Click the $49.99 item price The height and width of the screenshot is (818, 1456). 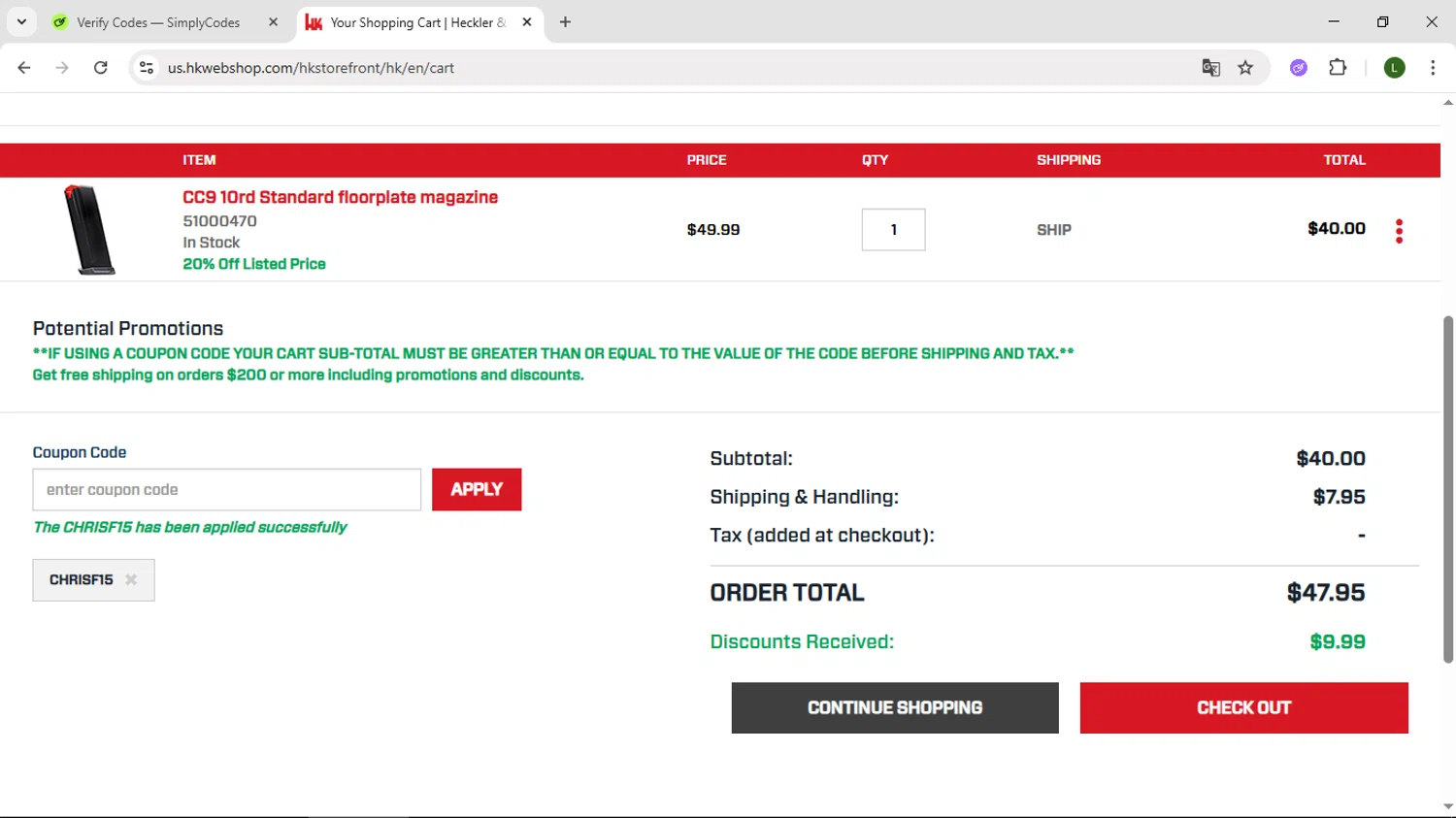713,230
